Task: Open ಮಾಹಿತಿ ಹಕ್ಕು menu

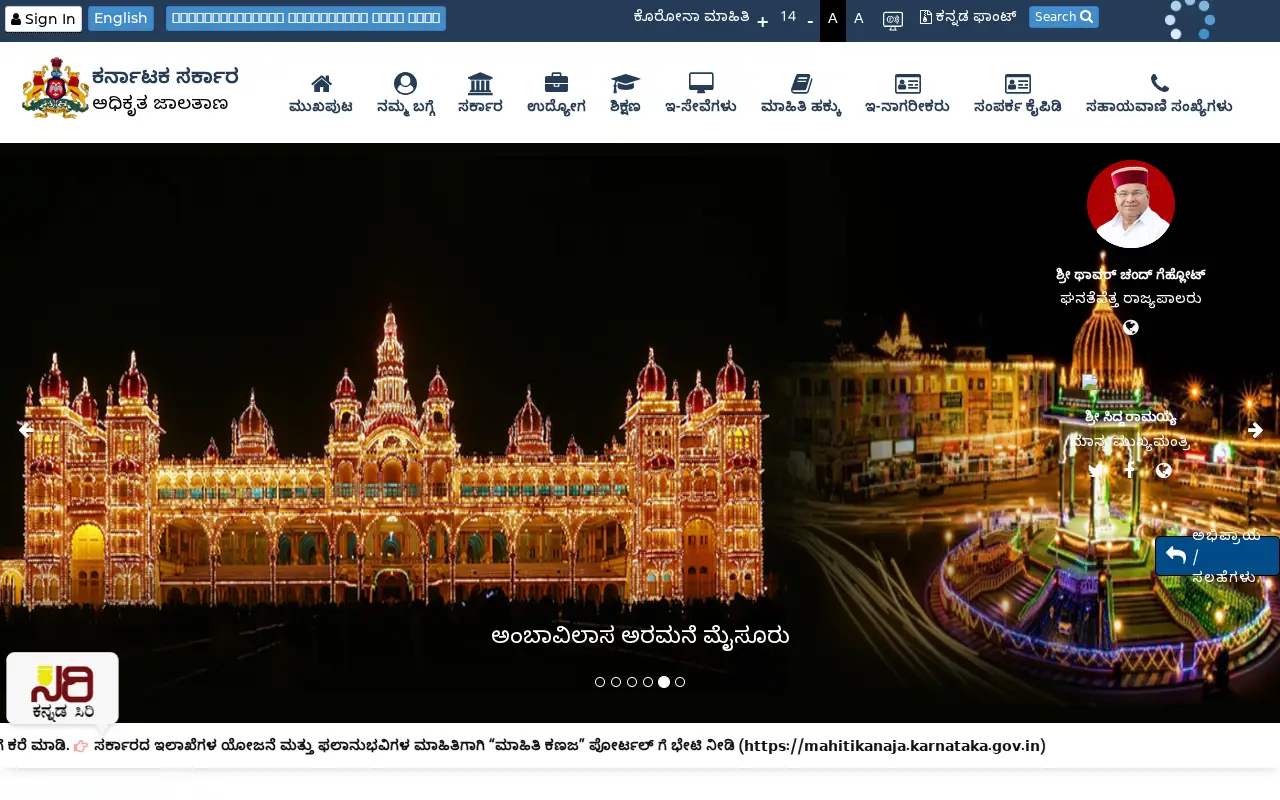Action: (x=801, y=95)
